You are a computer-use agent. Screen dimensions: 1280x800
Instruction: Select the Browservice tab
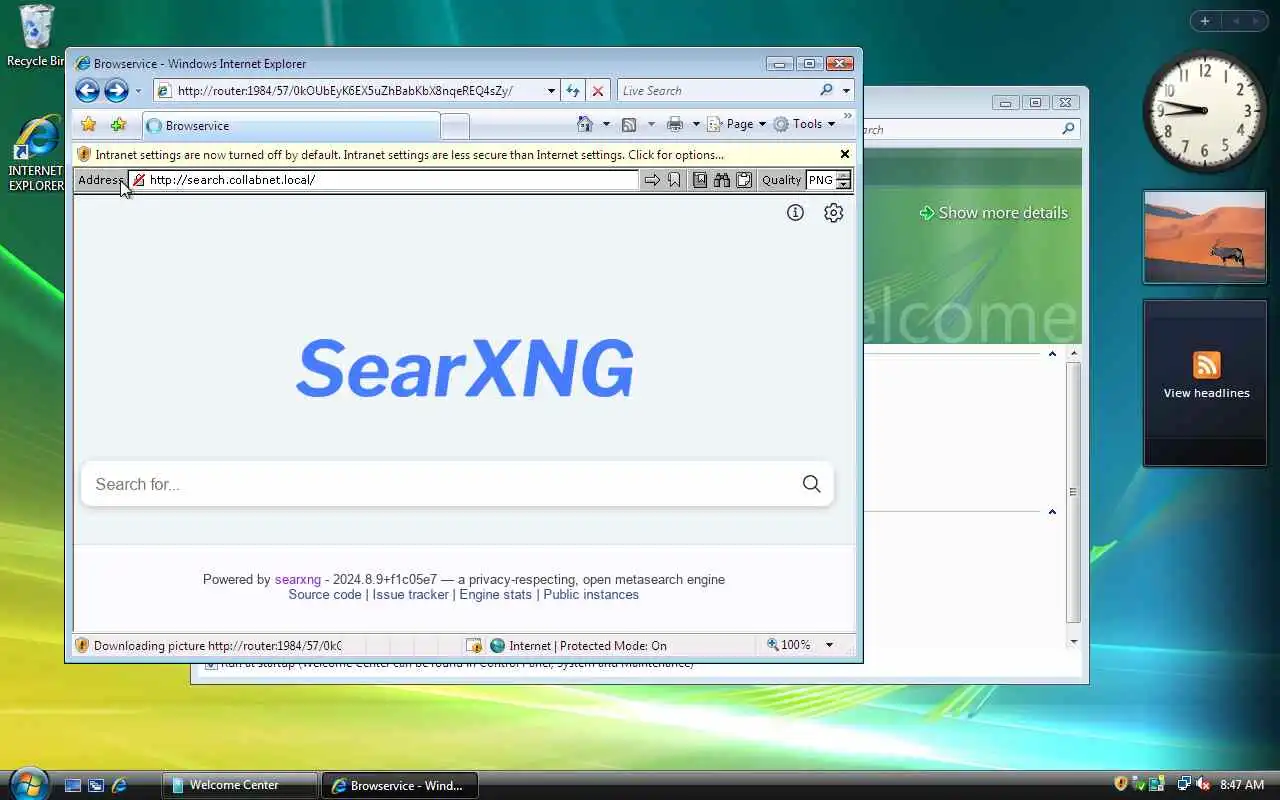pyautogui.click(x=291, y=126)
